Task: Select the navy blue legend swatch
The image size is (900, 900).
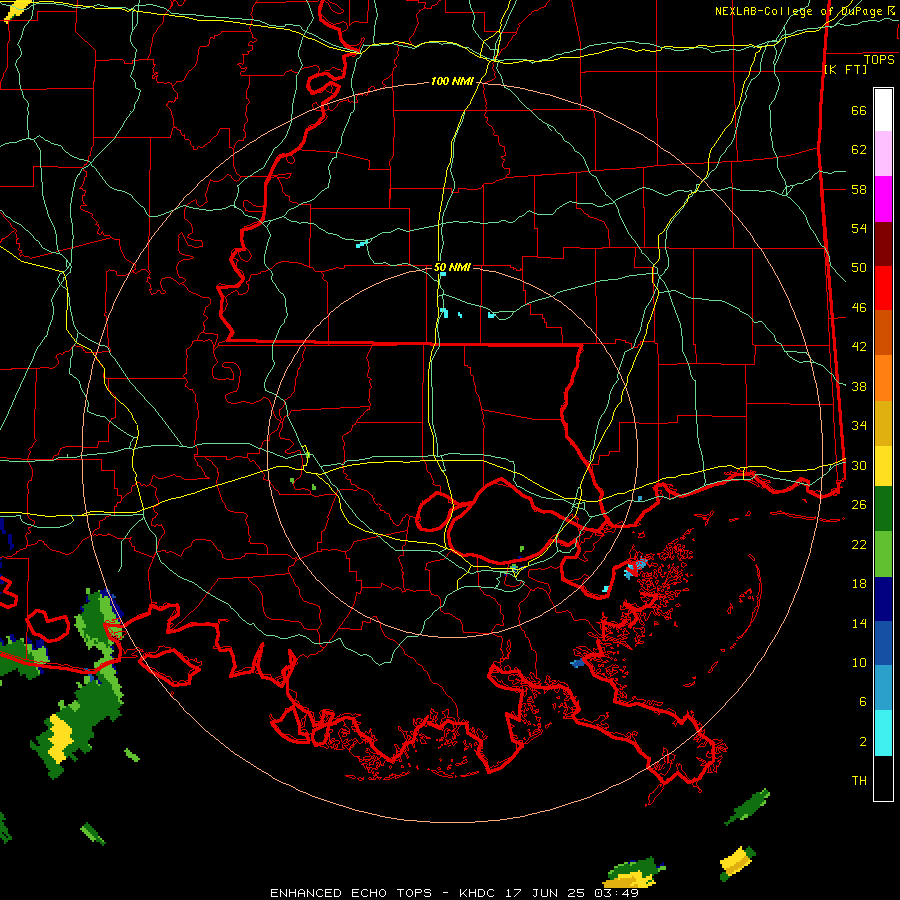Action: [883, 599]
